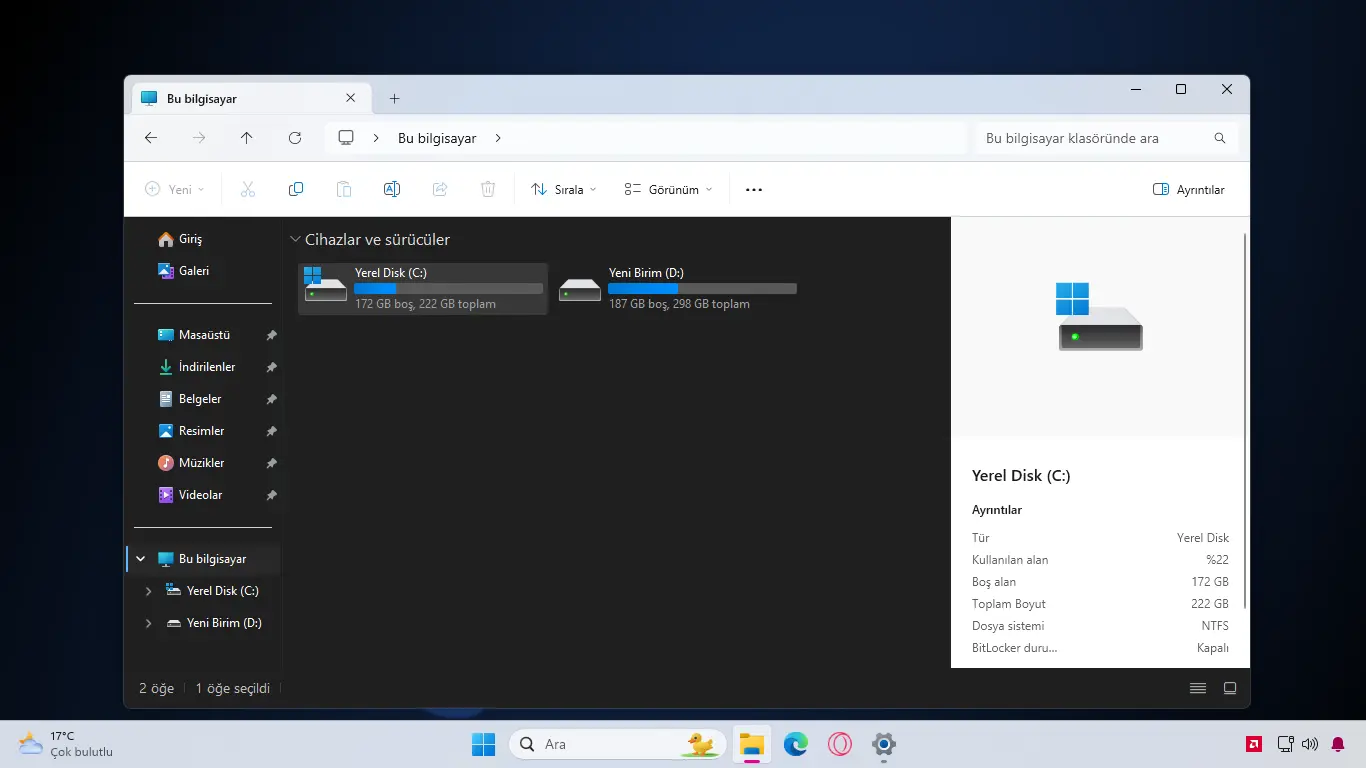Unpin Müzikler using its pin icon
The image size is (1366, 768).
[x=271, y=463]
